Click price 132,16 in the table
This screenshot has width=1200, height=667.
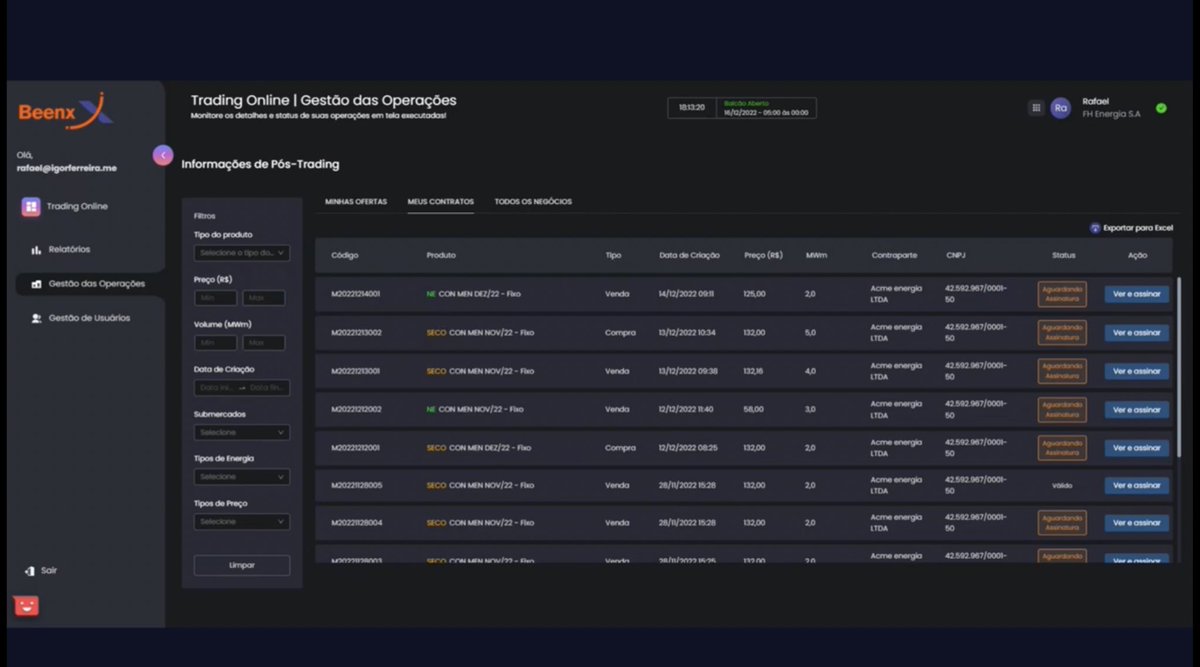(754, 371)
